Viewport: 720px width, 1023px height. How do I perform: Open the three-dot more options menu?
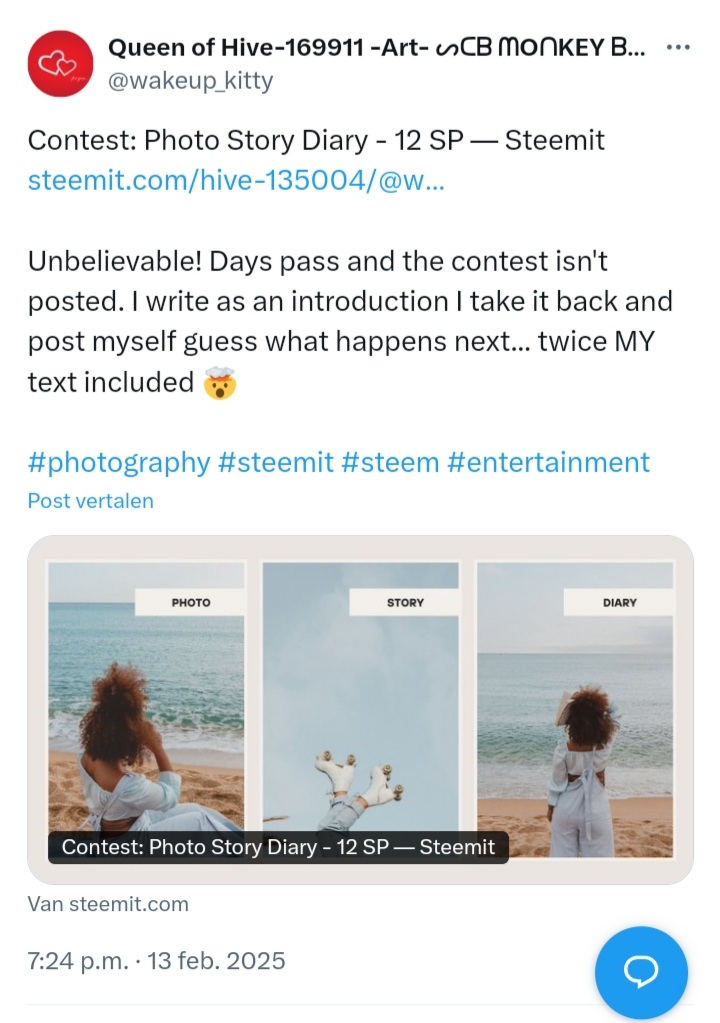tap(678, 48)
